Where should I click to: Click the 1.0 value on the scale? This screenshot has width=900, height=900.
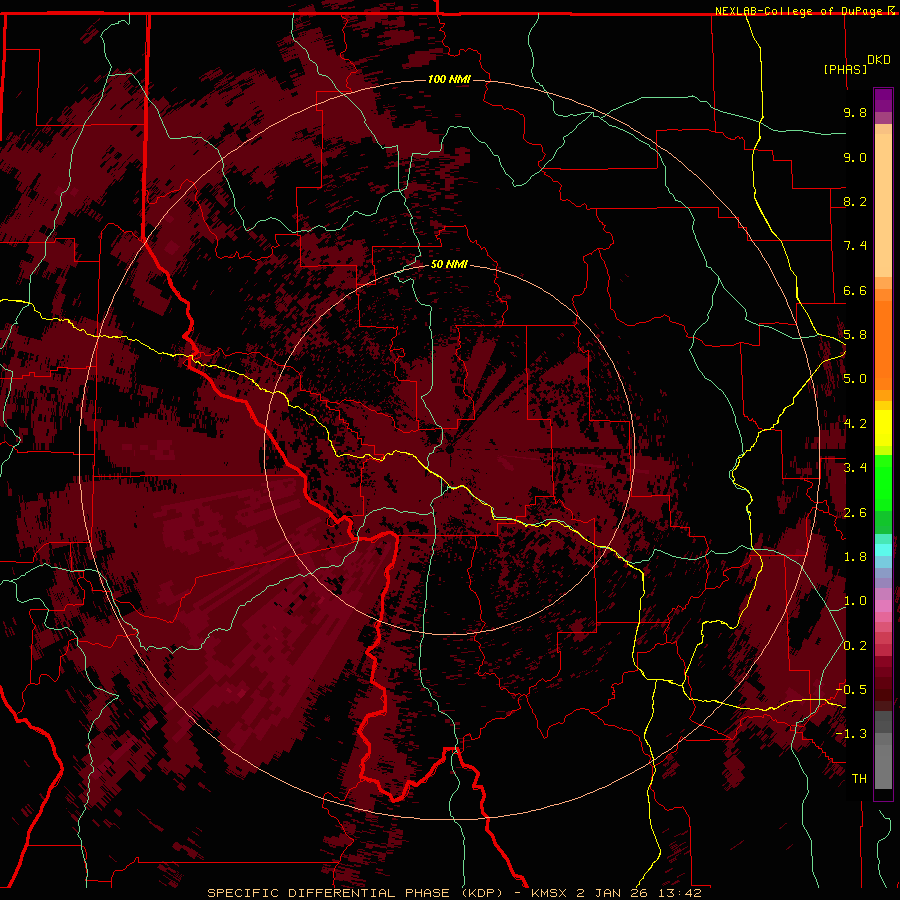(855, 601)
